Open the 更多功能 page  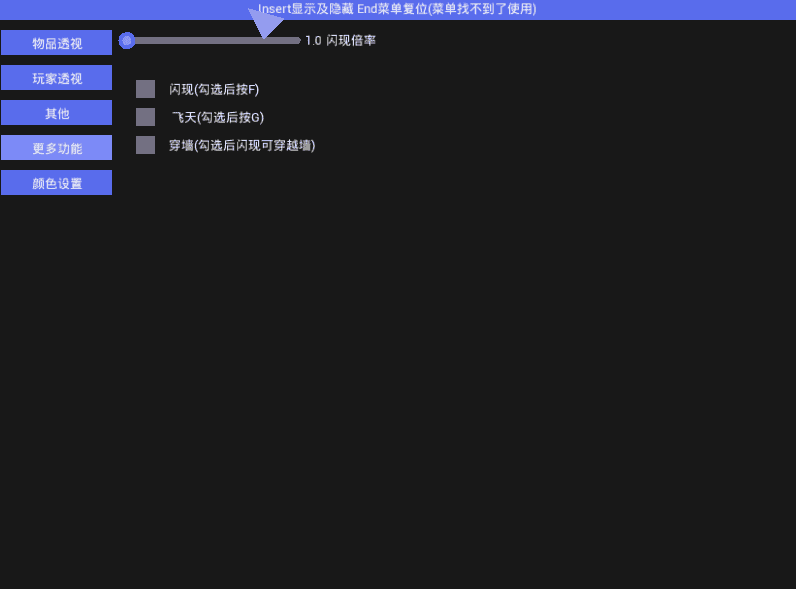point(56,148)
